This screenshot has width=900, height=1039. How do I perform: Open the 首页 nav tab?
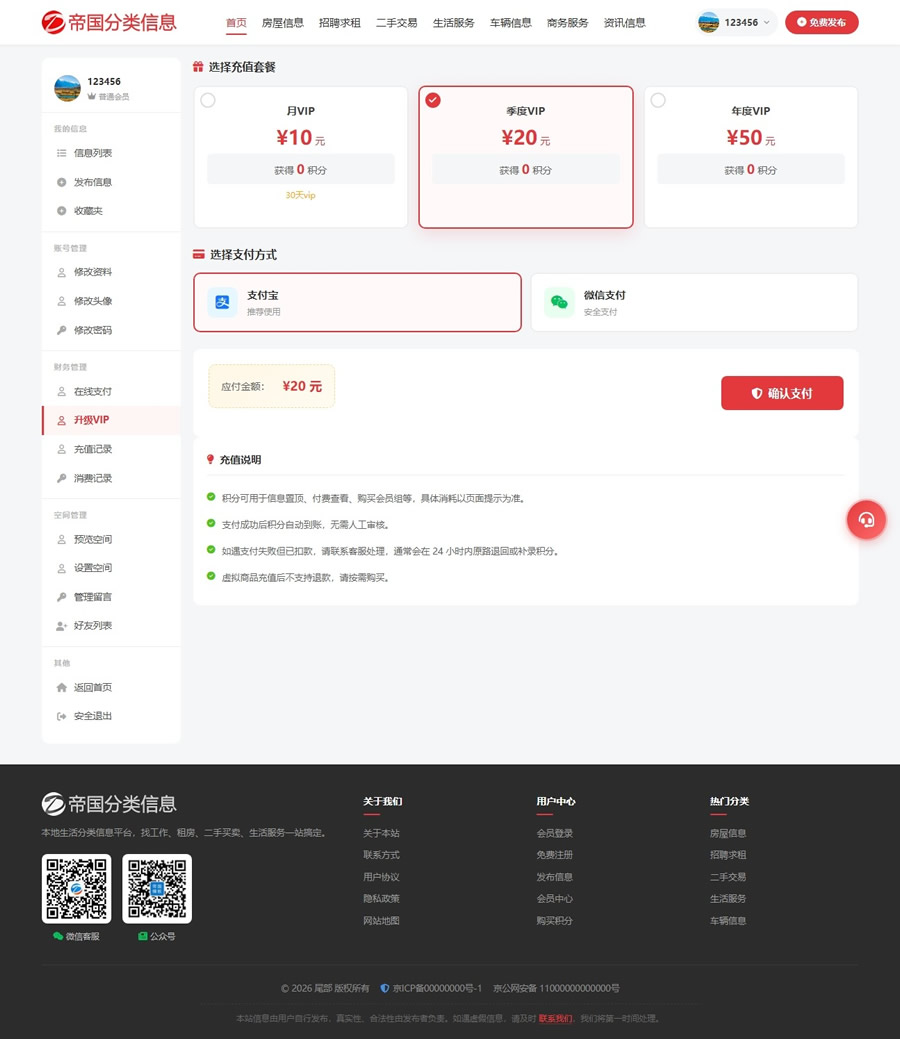point(236,23)
